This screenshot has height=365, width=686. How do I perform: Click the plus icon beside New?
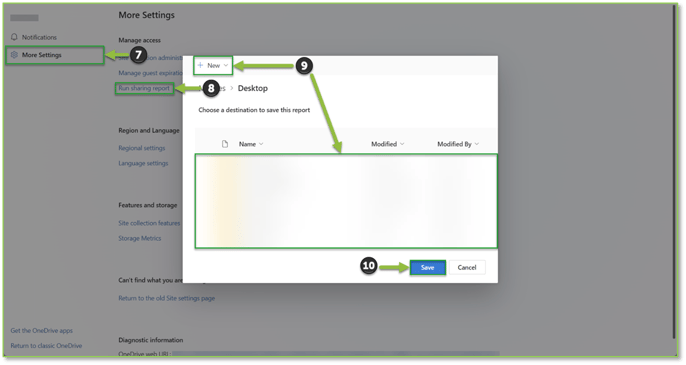200,65
